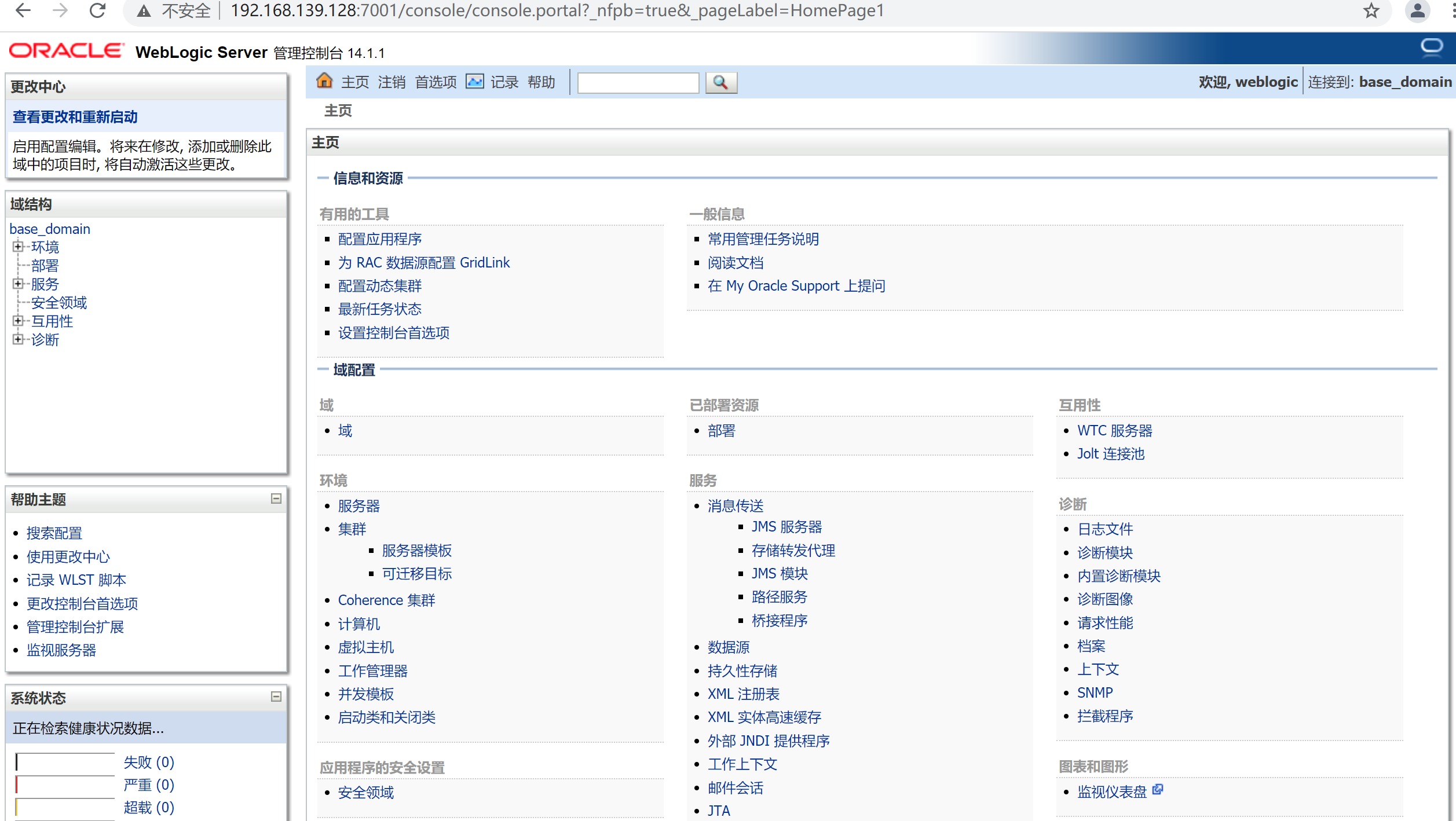This screenshot has height=821, width=1456.
Task: Open 主页 in the toolbar
Action: (x=355, y=82)
